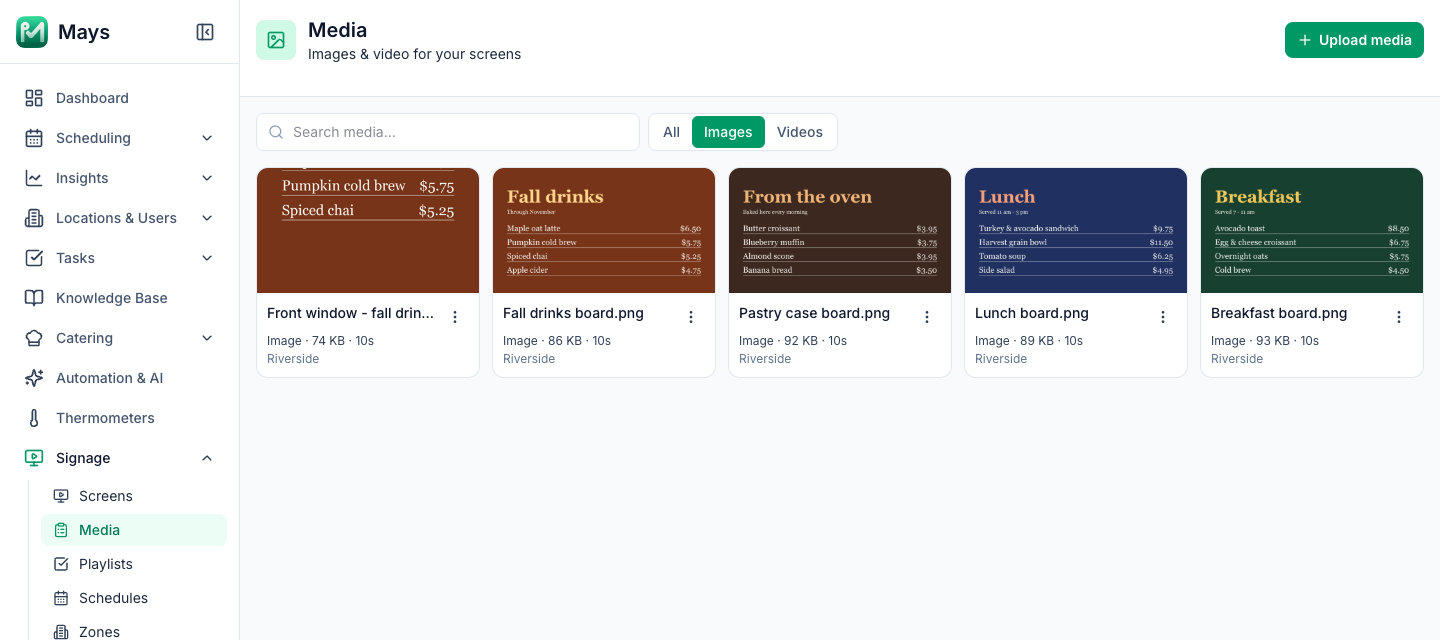Screen dimensions: 1440x640
Task: Open Screens under Signage
Action: (134, 496)
